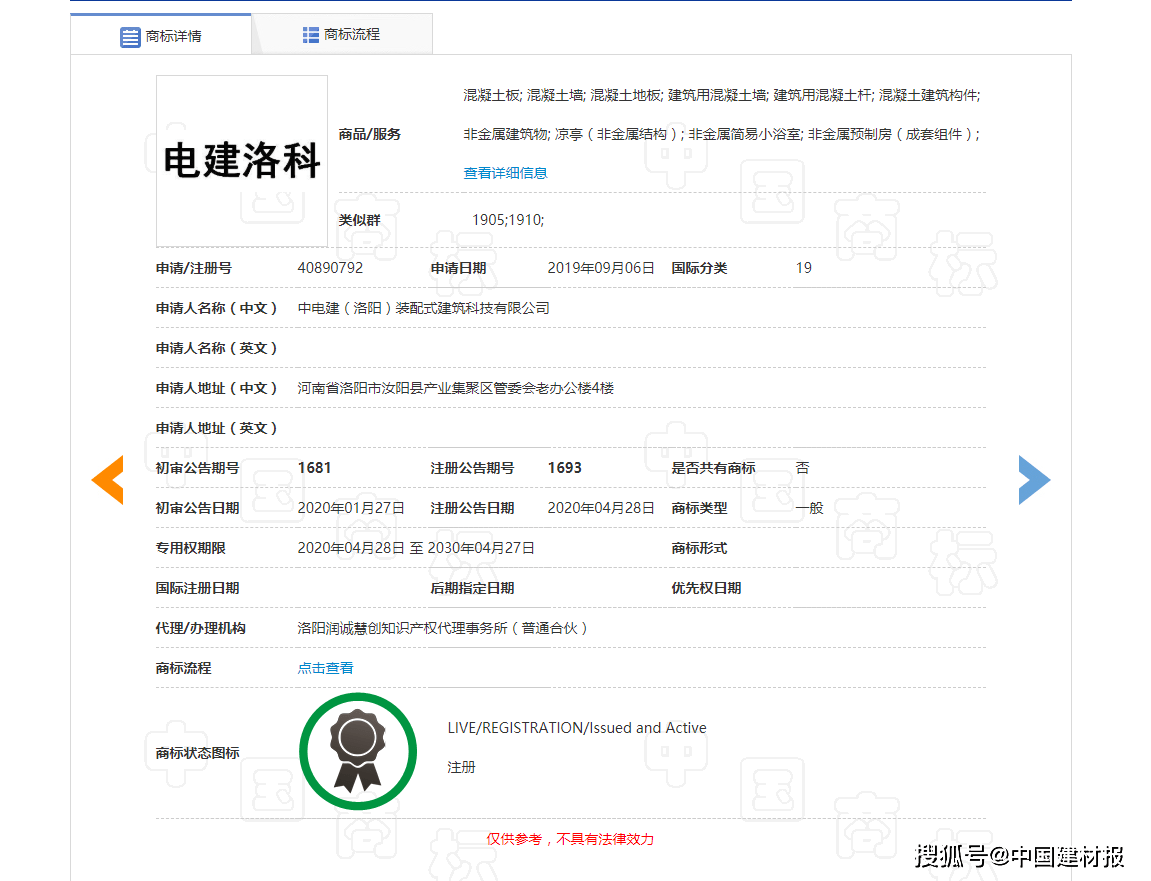Image resolution: width=1151 pixels, height=881 pixels.
Task: Click the LIVE/REGISTRATION/Issued and Active status text
Action: coord(577,728)
